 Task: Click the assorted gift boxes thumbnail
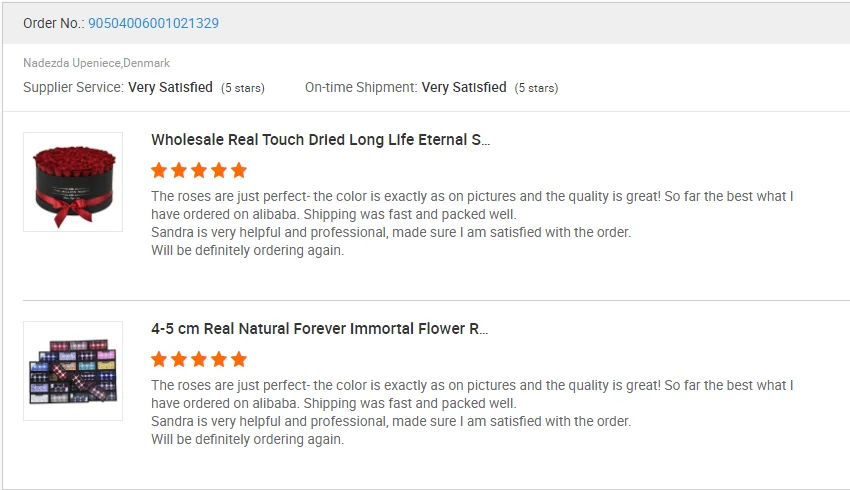point(73,371)
